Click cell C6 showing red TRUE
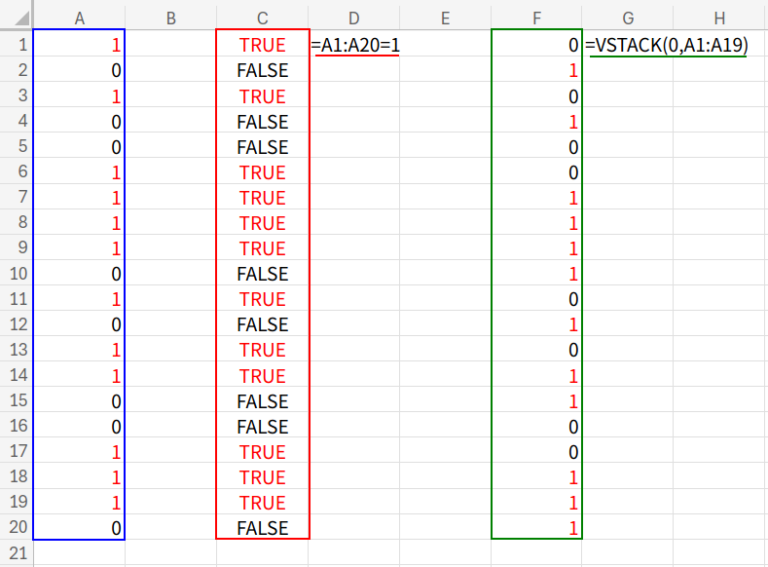Viewport: 768px width, 567px height. point(262,172)
